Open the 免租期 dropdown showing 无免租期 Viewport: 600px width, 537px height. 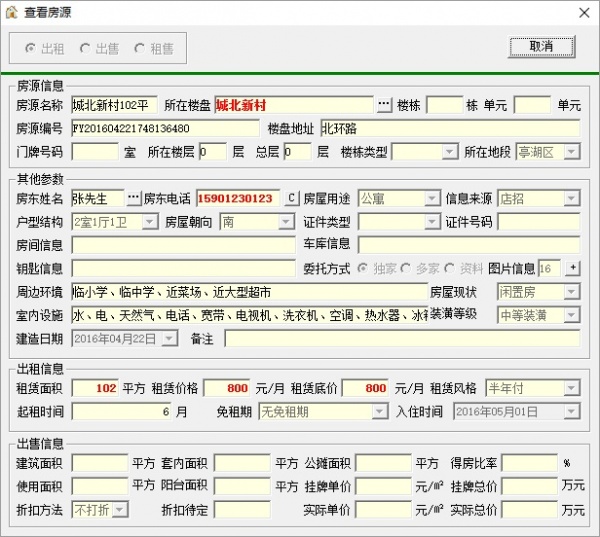380,412
